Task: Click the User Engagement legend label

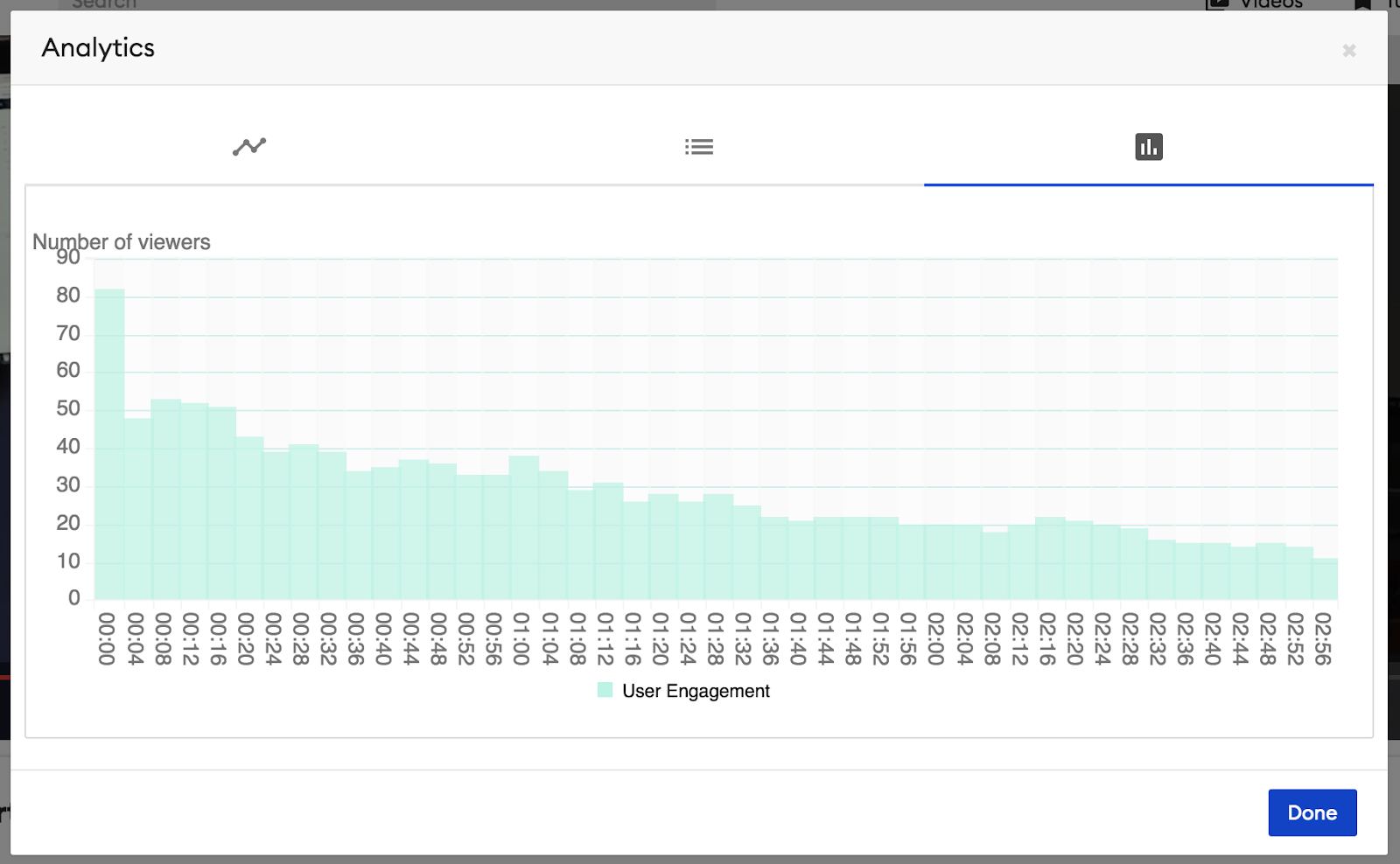Action: (696, 691)
